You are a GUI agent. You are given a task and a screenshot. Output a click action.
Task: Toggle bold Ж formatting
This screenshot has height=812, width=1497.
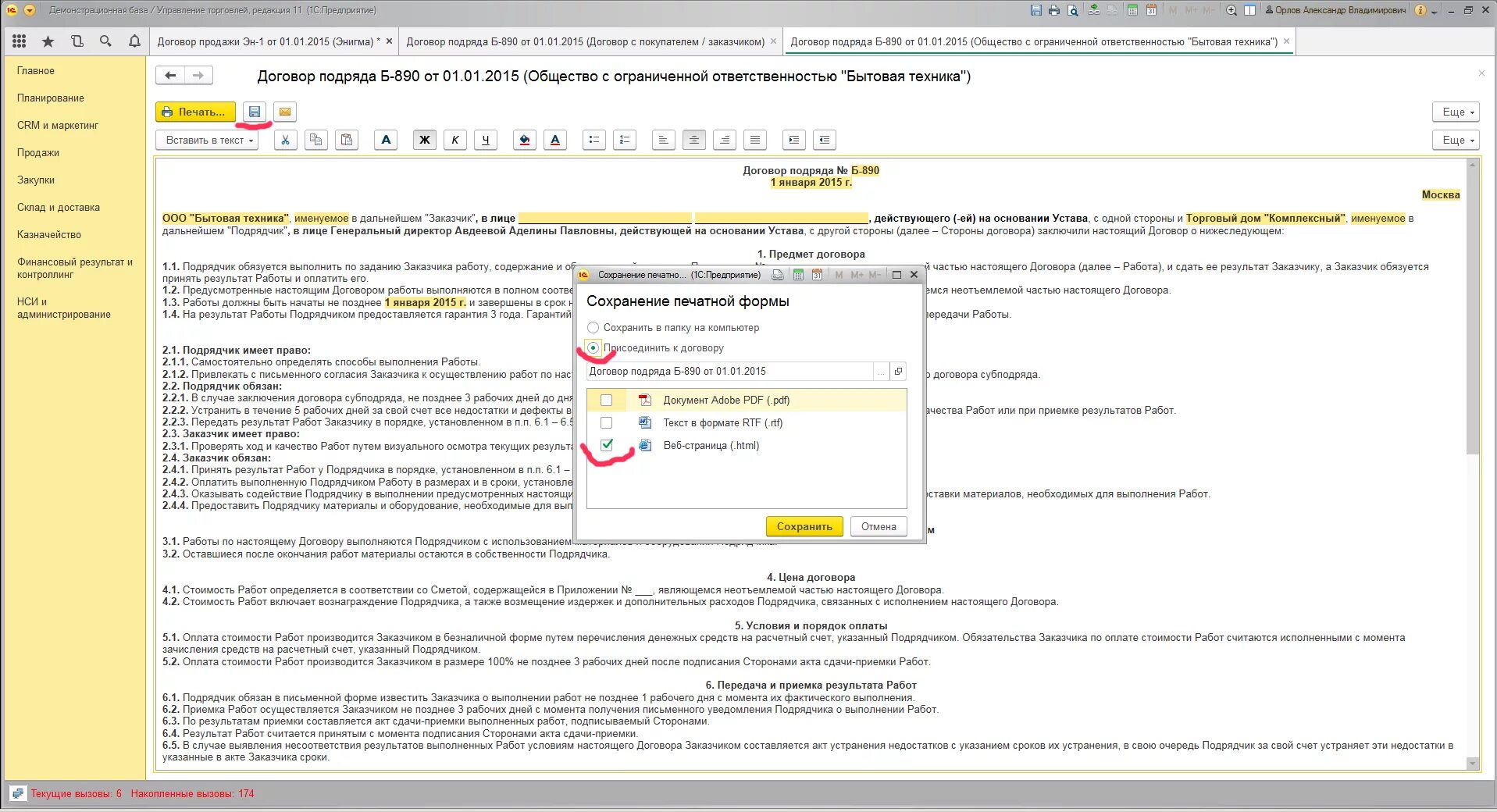pos(425,140)
